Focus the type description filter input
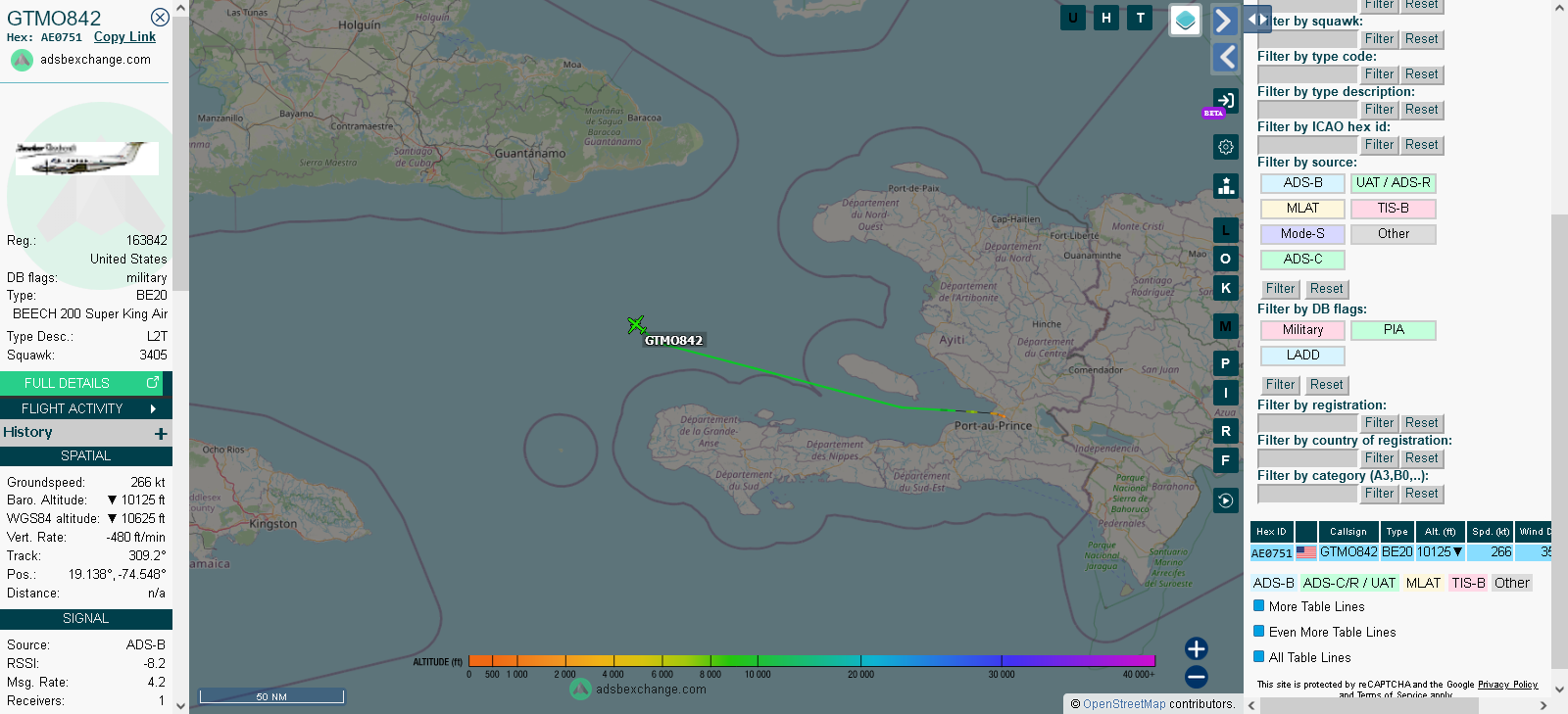 (1307, 110)
